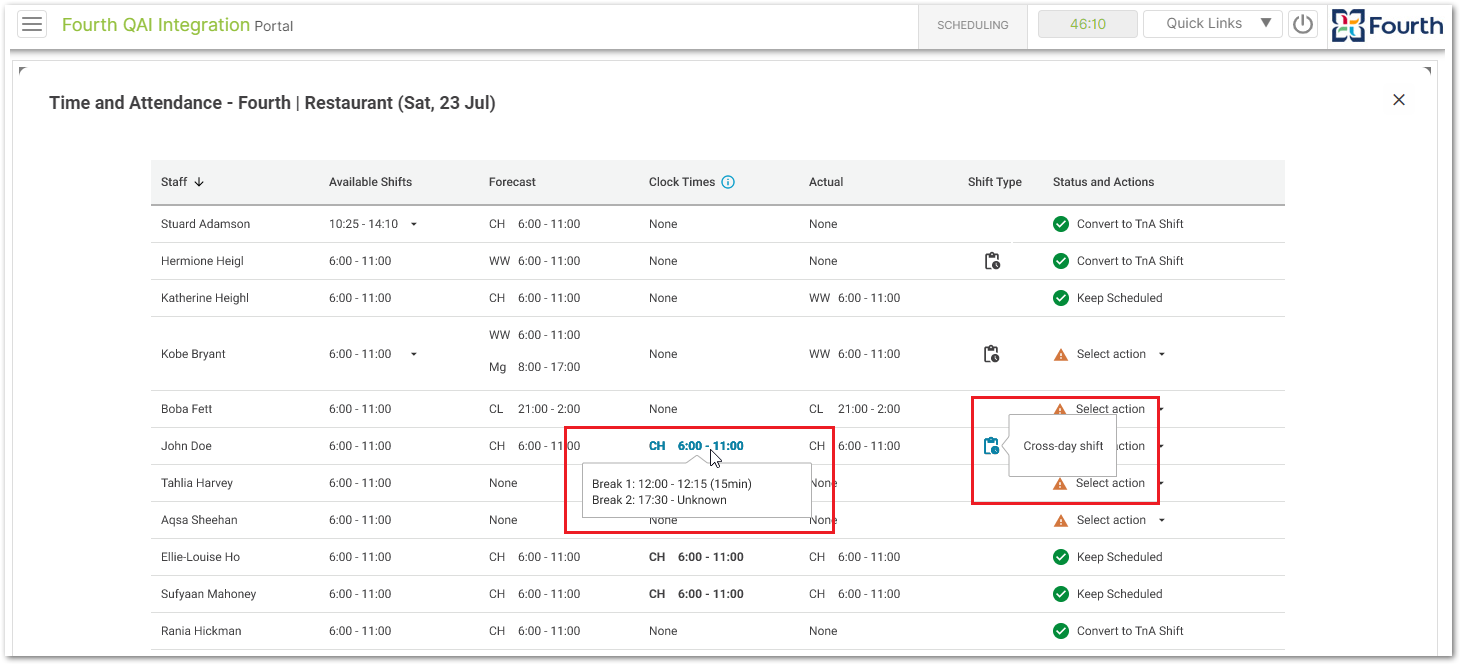Click Stuard Adamson's green check status icon
1461x665 pixels.
coord(1061,224)
